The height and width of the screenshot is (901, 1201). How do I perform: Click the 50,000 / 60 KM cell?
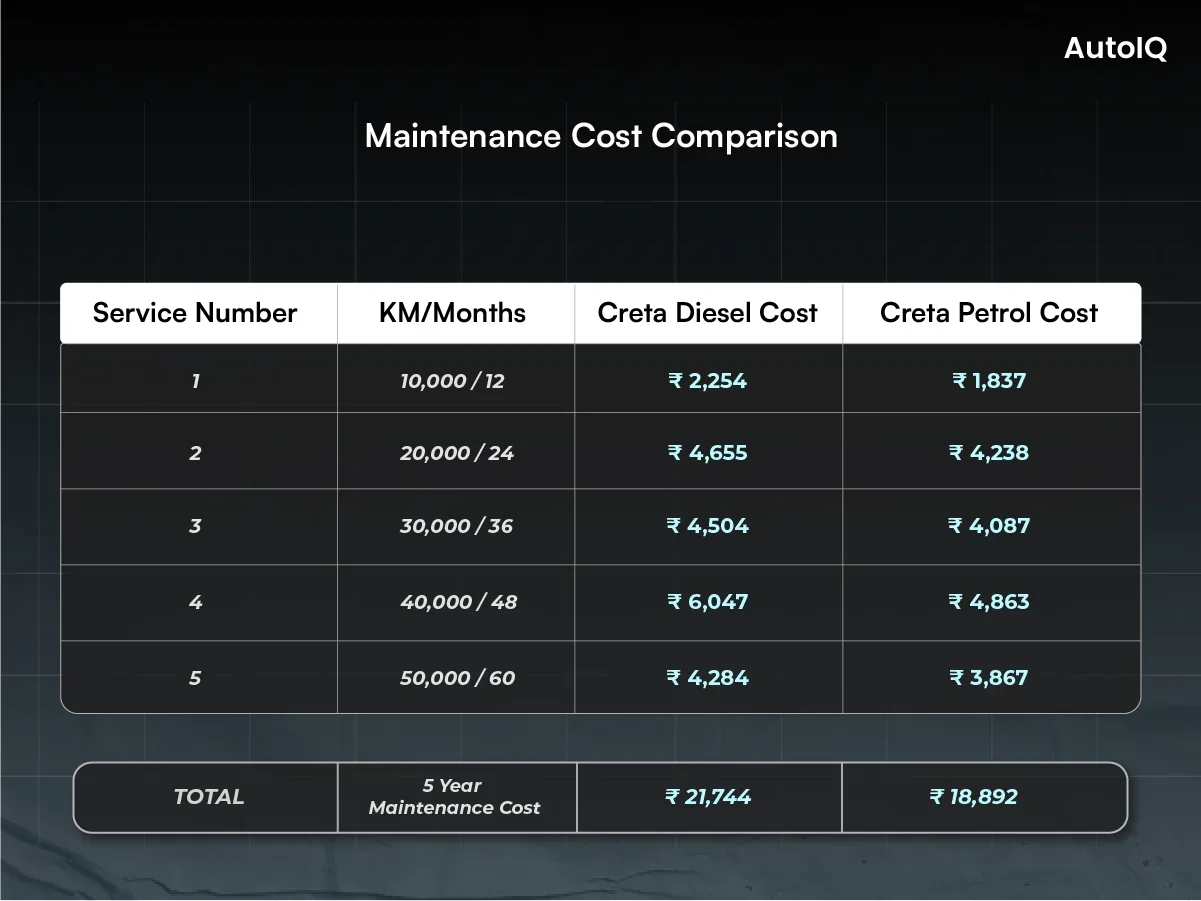(455, 677)
